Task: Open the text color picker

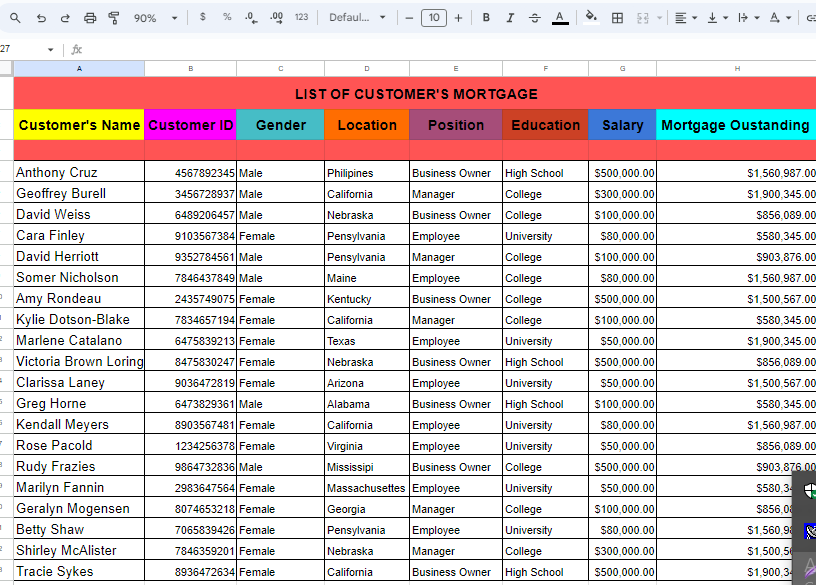Action: point(560,18)
